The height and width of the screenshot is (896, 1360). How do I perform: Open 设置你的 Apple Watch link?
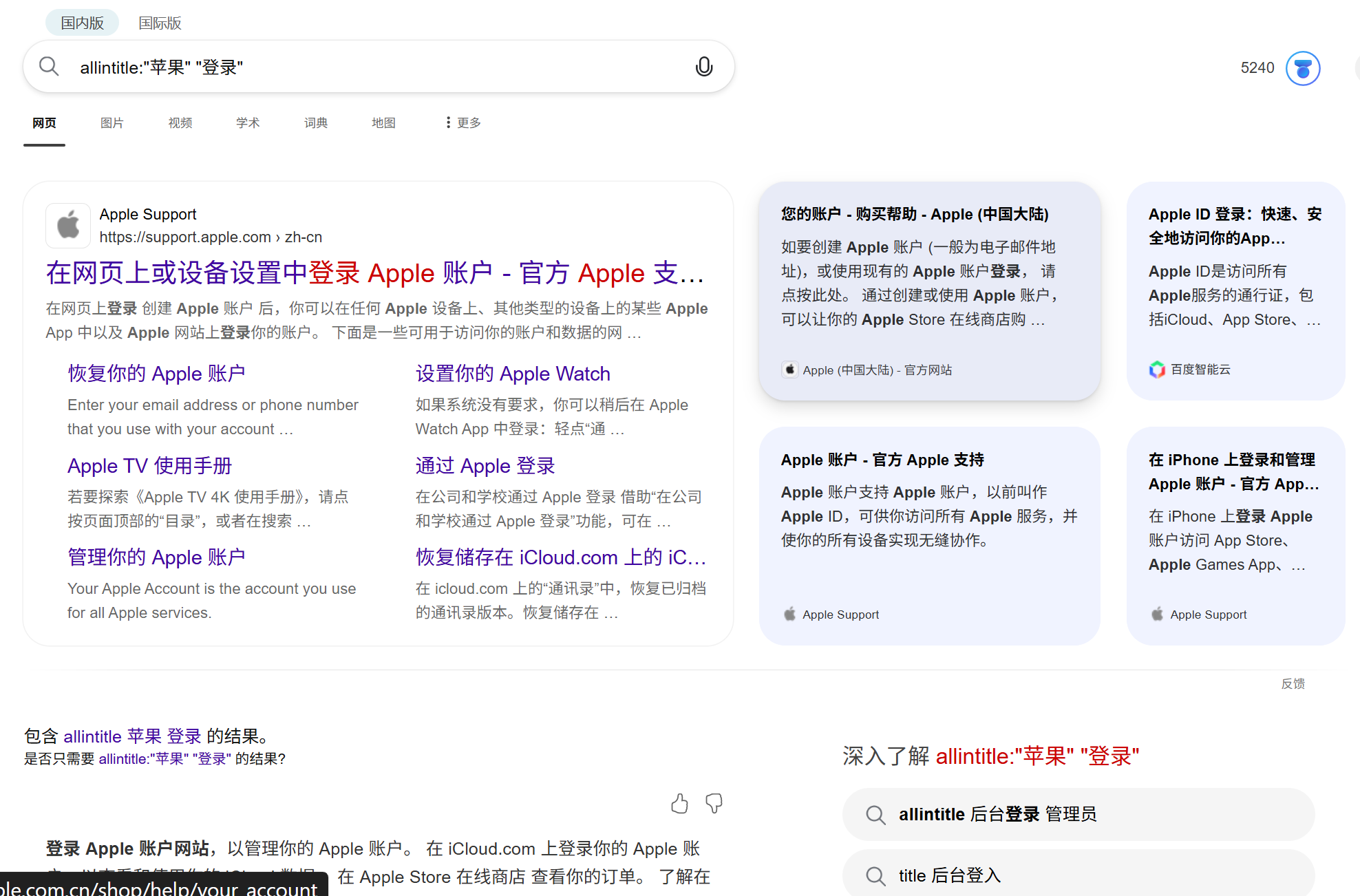(x=513, y=374)
